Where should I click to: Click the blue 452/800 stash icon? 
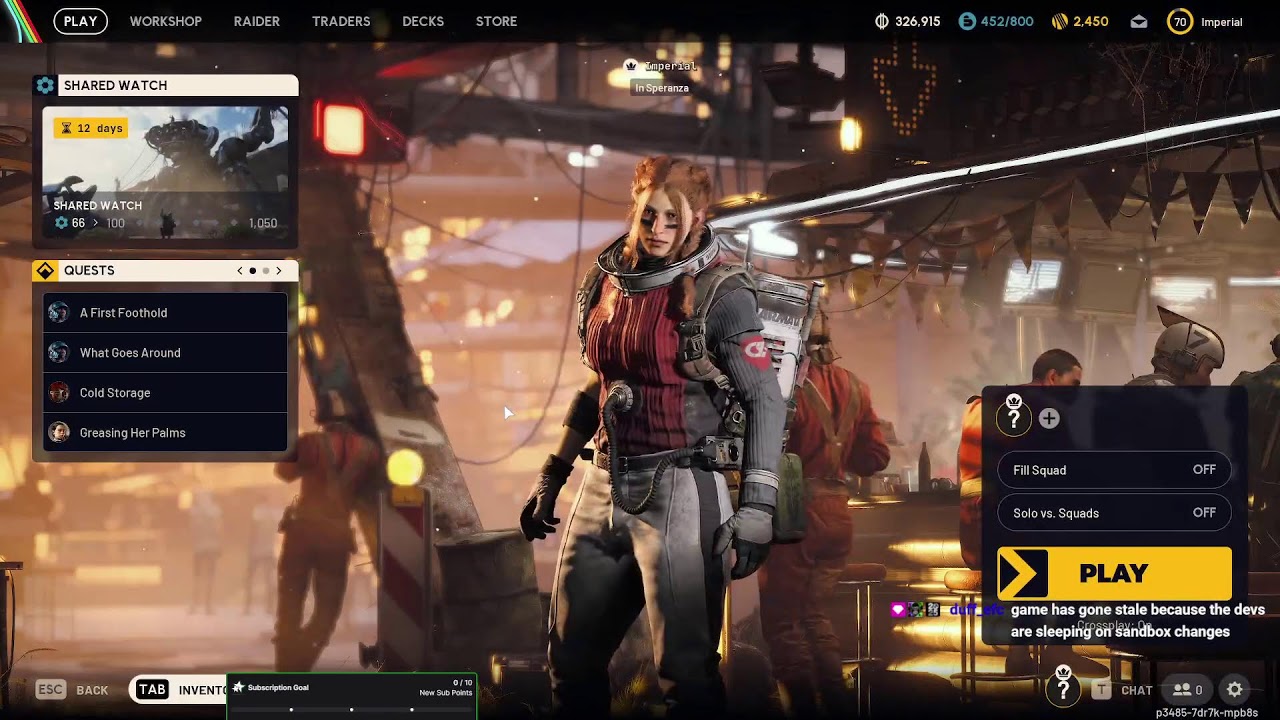(x=967, y=21)
